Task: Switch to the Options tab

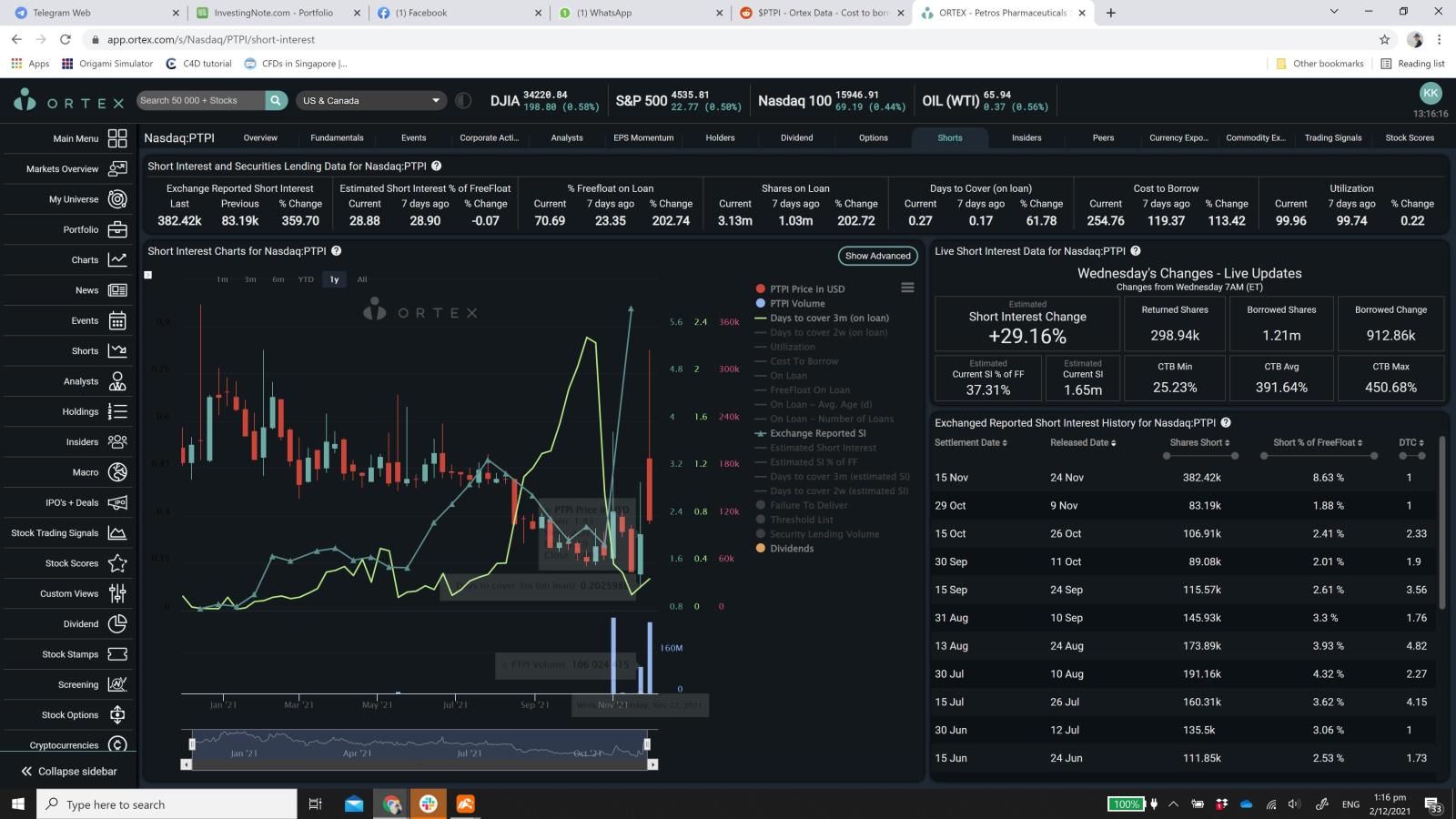Action: click(x=874, y=138)
